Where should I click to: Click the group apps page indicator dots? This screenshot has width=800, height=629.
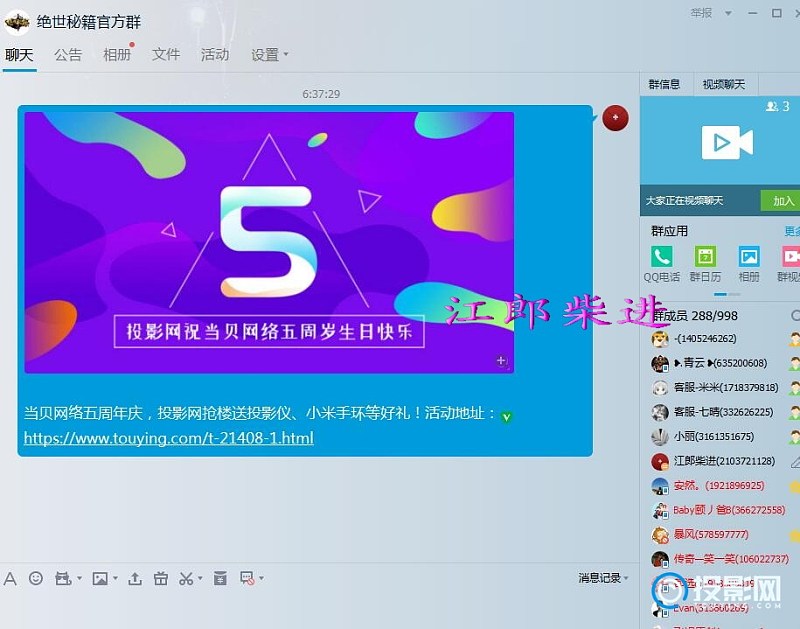[x=727, y=294]
